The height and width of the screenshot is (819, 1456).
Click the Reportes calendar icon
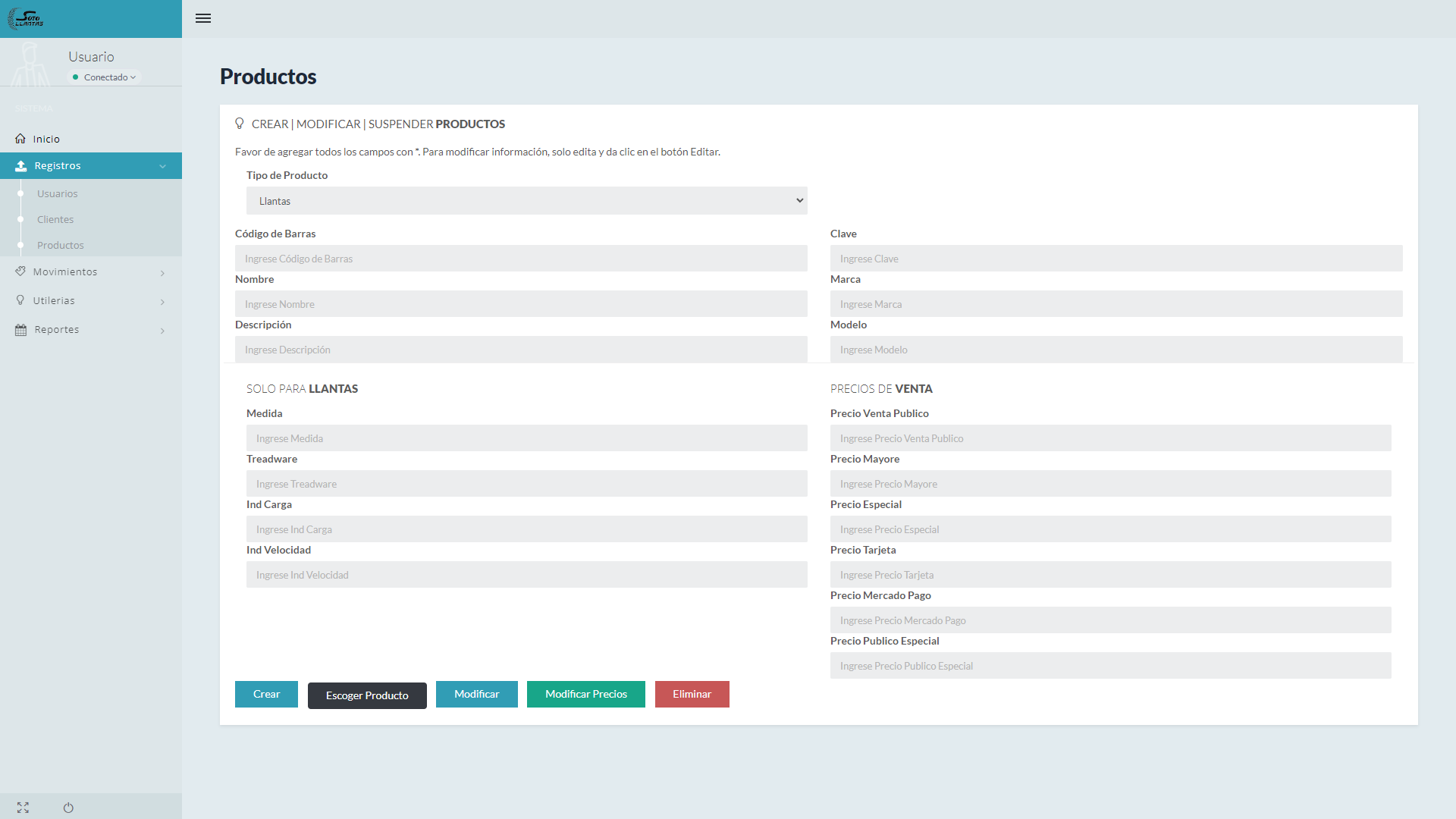[x=20, y=330]
